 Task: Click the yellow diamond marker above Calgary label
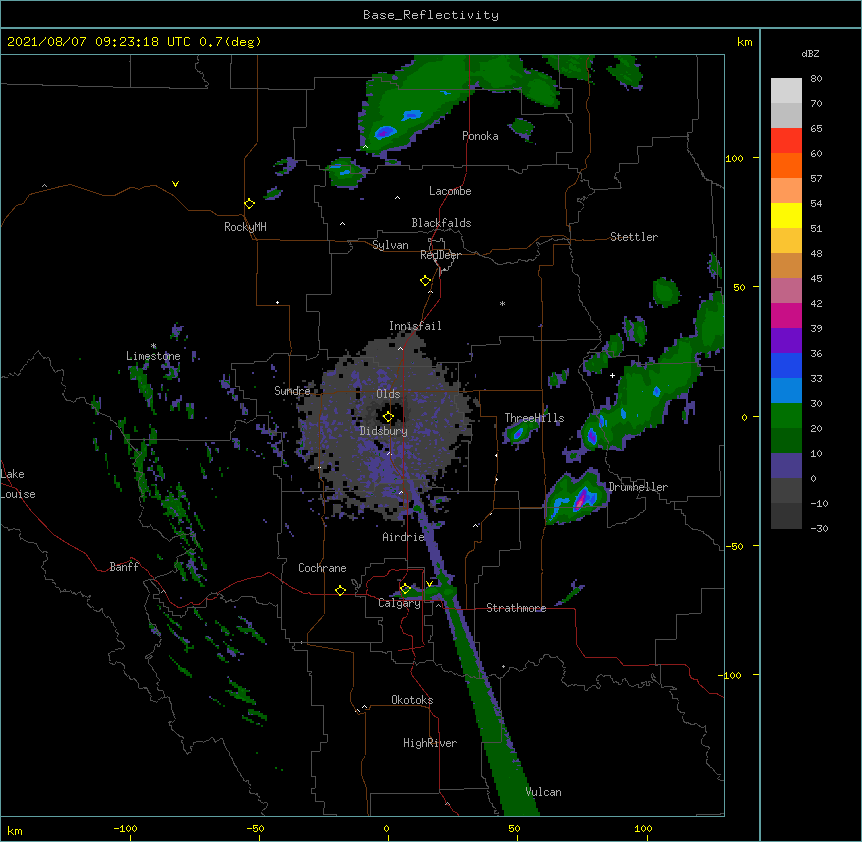(x=405, y=589)
